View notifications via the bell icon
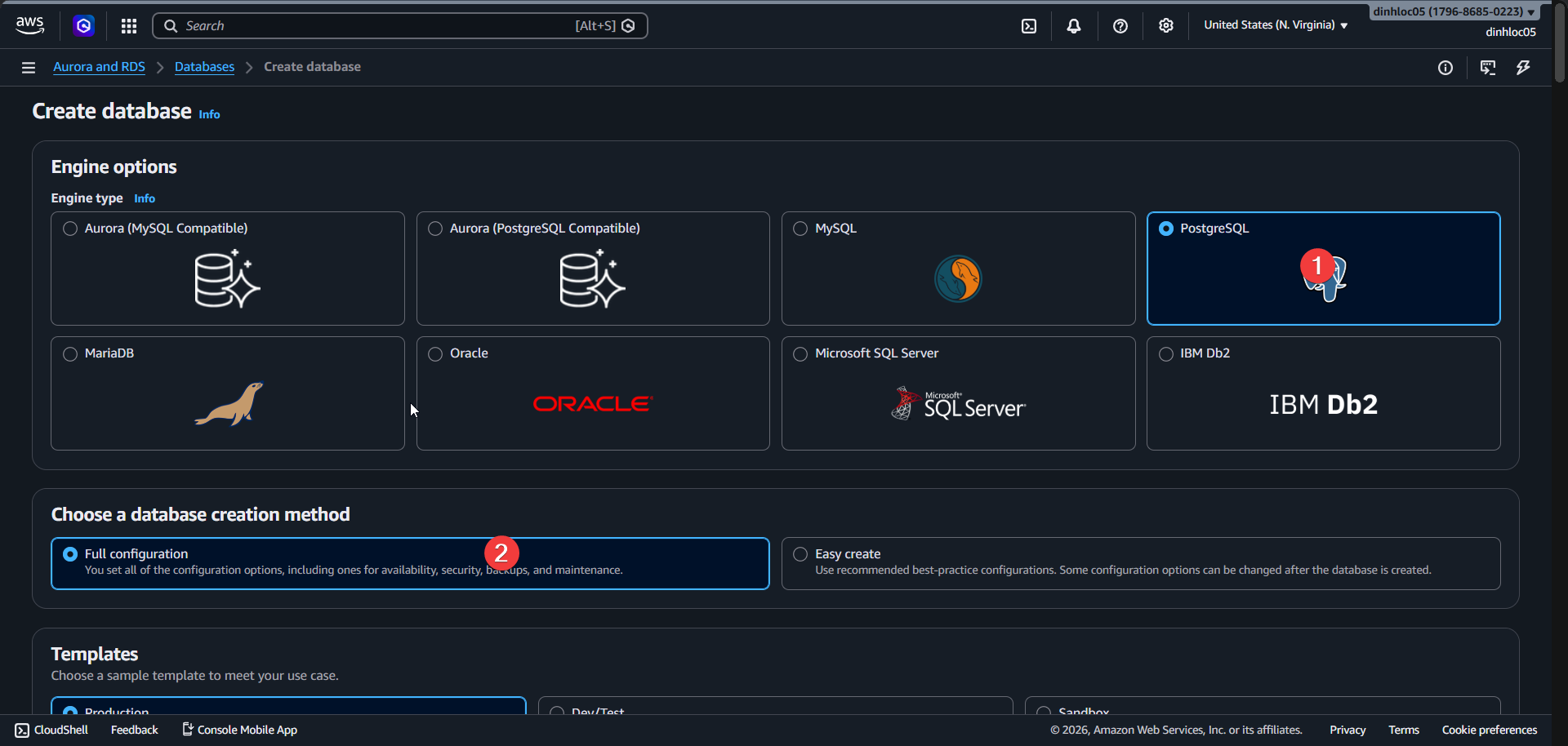The width and height of the screenshot is (1568, 746). [x=1073, y=25]
